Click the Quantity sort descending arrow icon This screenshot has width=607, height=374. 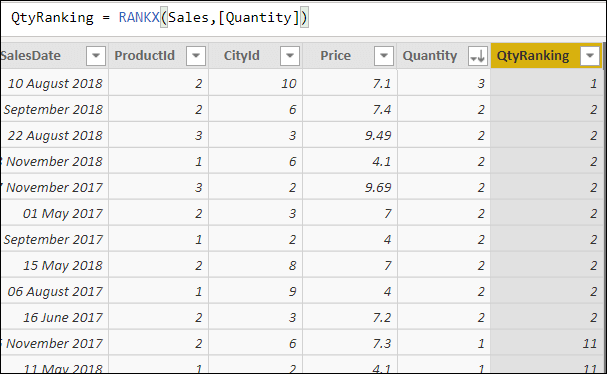[x=477, y=56]
